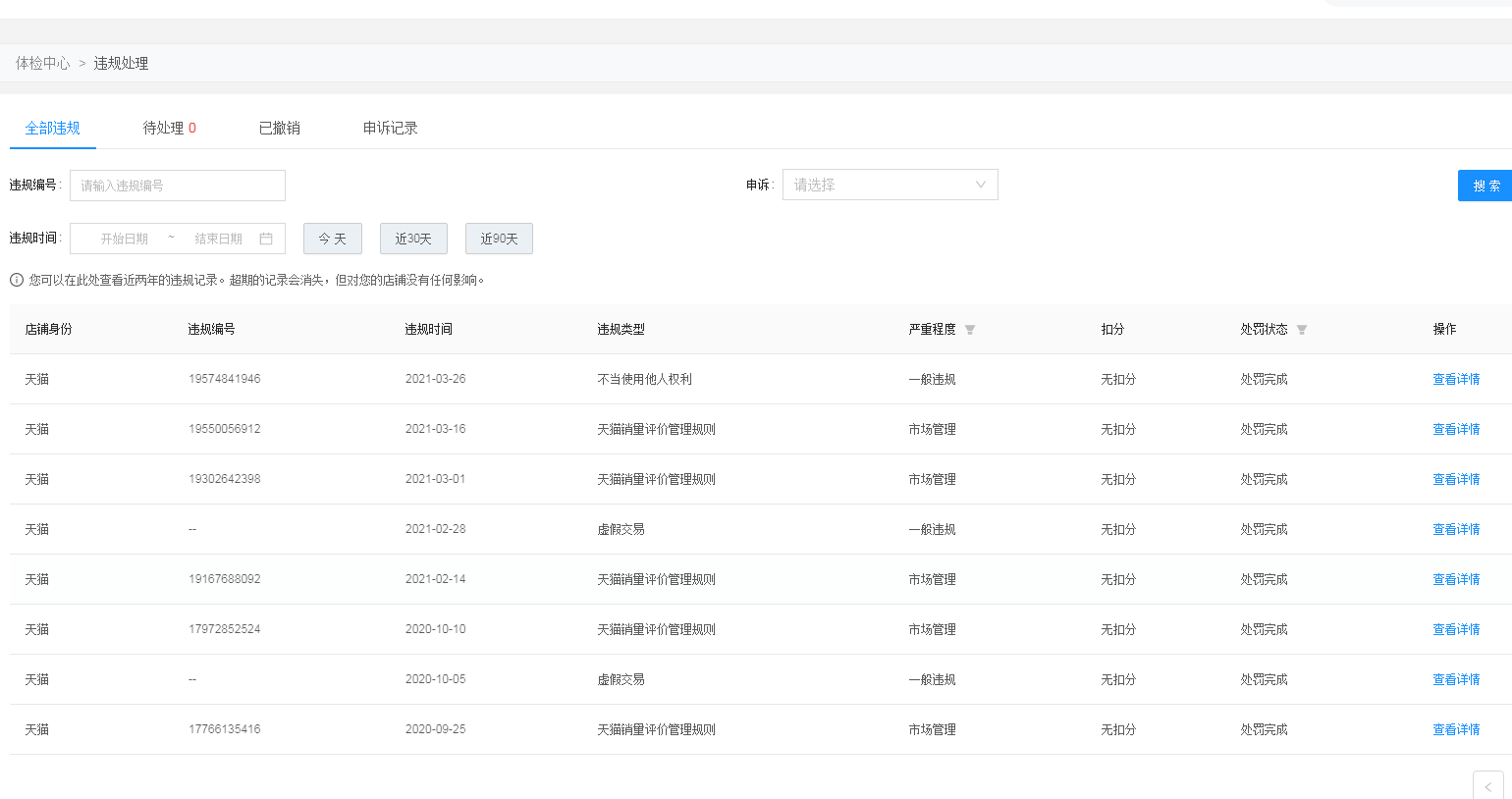View details for violation 19302642398

[1456, 479]
